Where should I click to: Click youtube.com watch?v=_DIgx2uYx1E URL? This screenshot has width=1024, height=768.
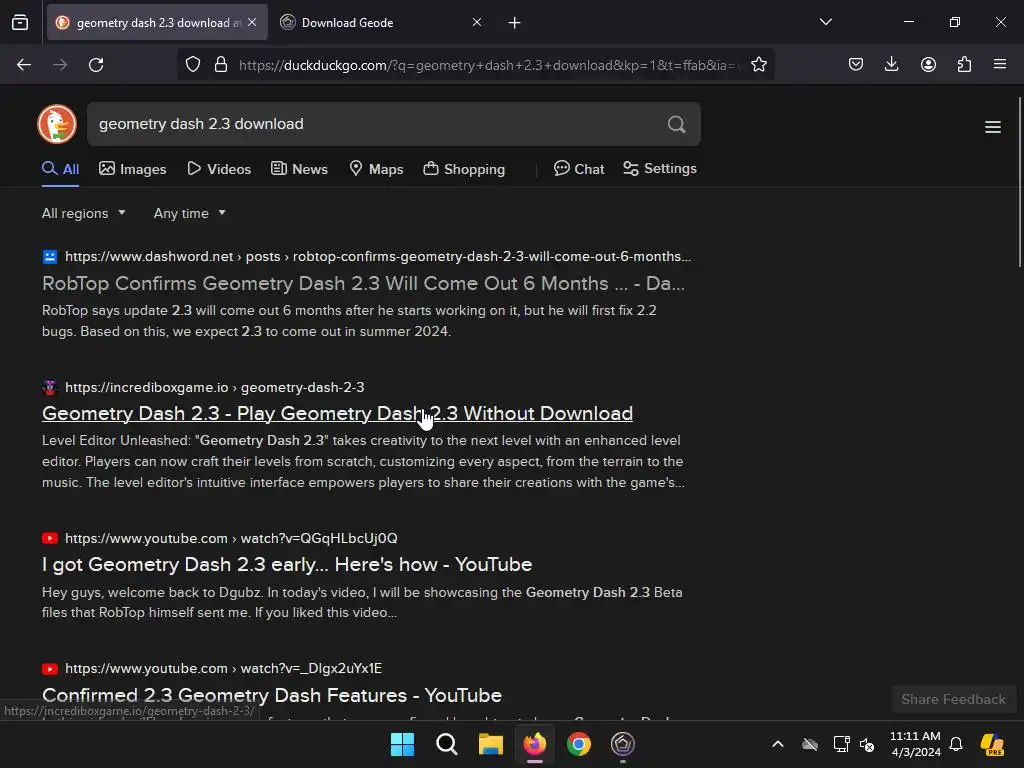[x=223, y=669]
